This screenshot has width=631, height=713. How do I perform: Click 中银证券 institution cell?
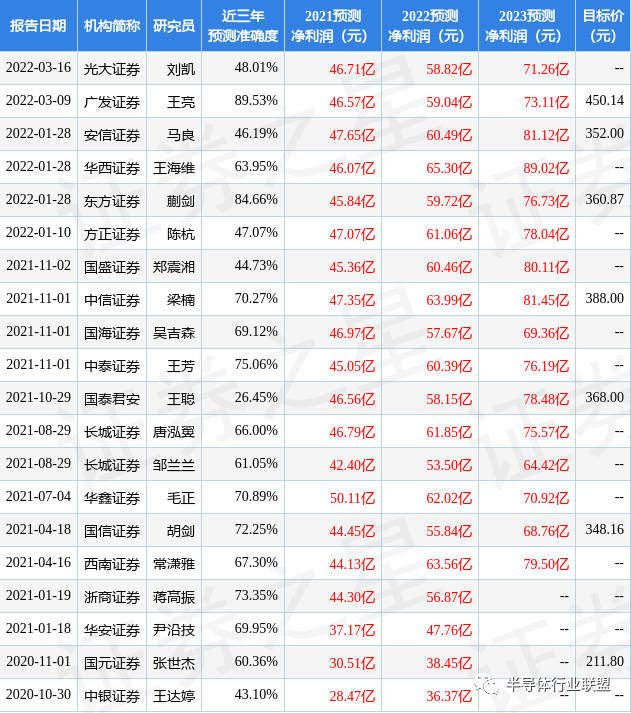pos(112,696)
